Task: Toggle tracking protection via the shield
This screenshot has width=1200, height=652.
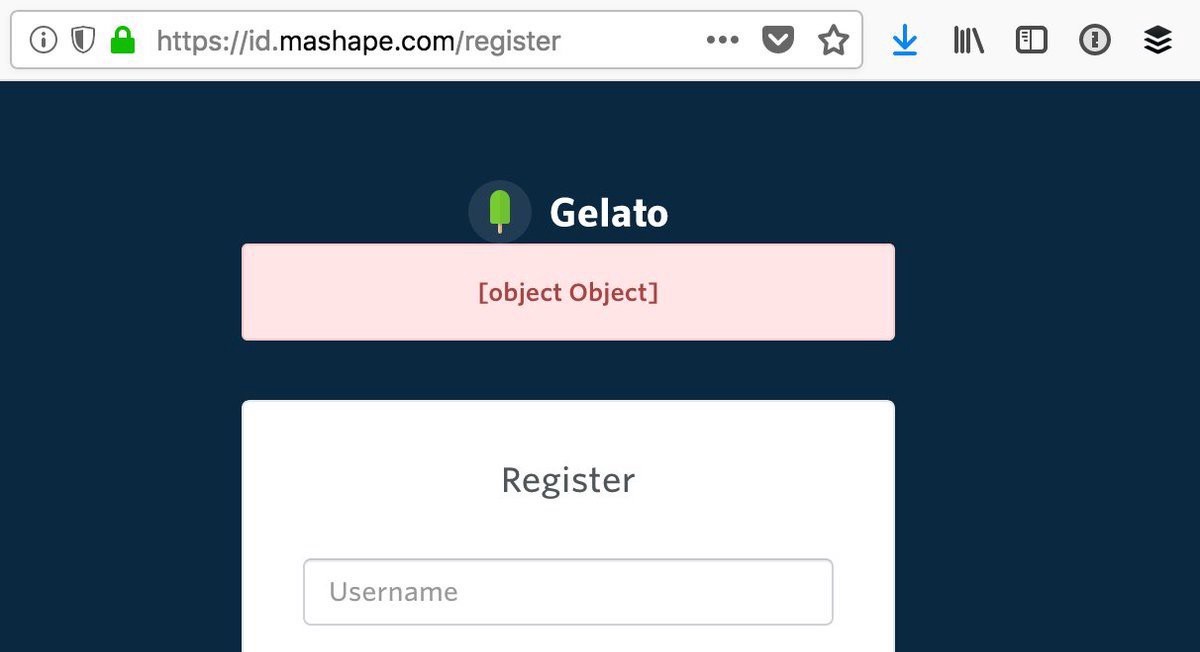Action: [81, 40]
